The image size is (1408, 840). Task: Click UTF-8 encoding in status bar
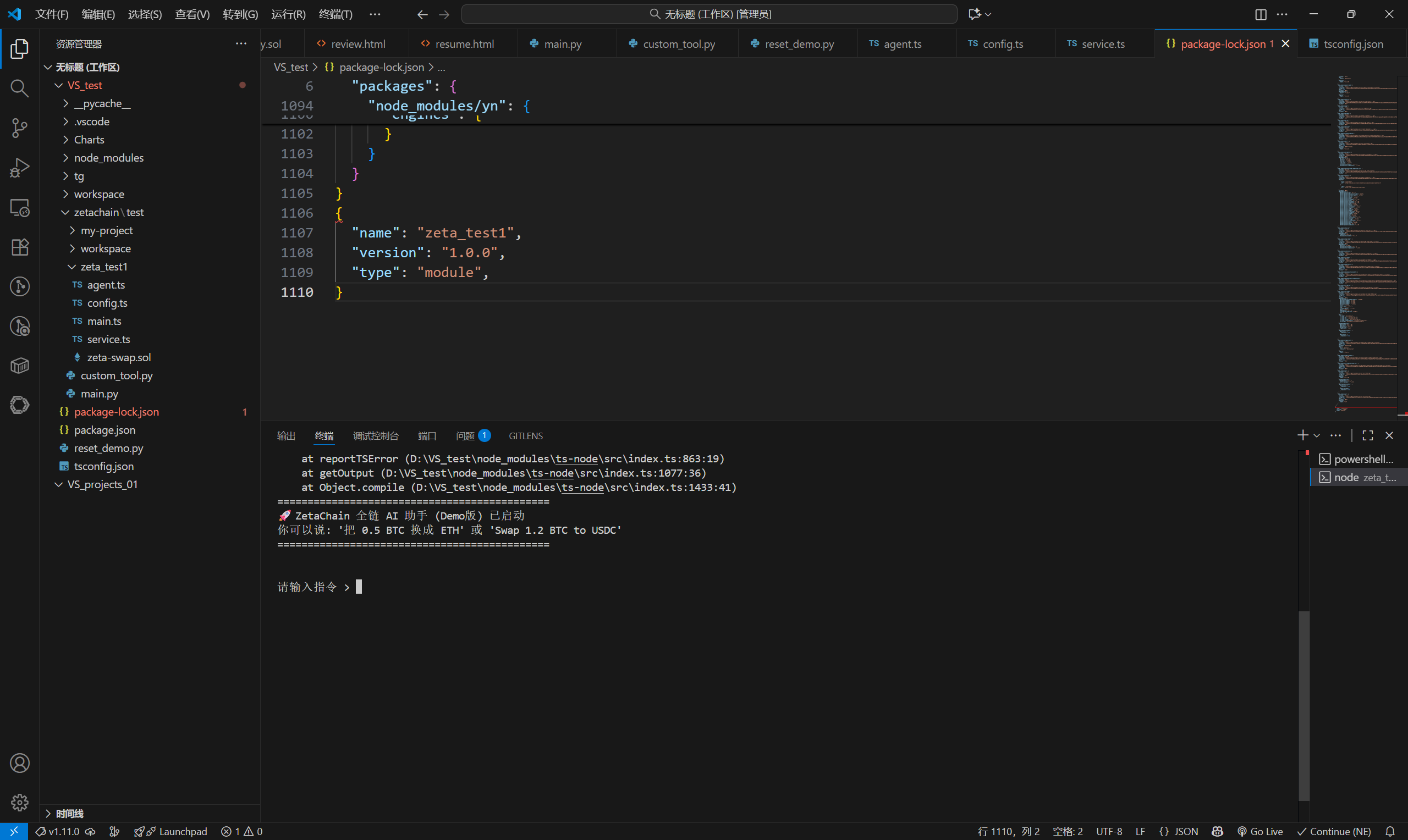pos(1108,832)
